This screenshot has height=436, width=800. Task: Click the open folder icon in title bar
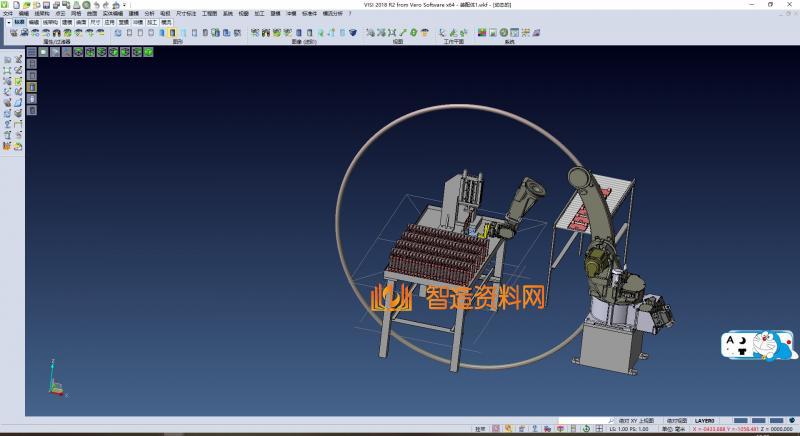coord(28,5)
